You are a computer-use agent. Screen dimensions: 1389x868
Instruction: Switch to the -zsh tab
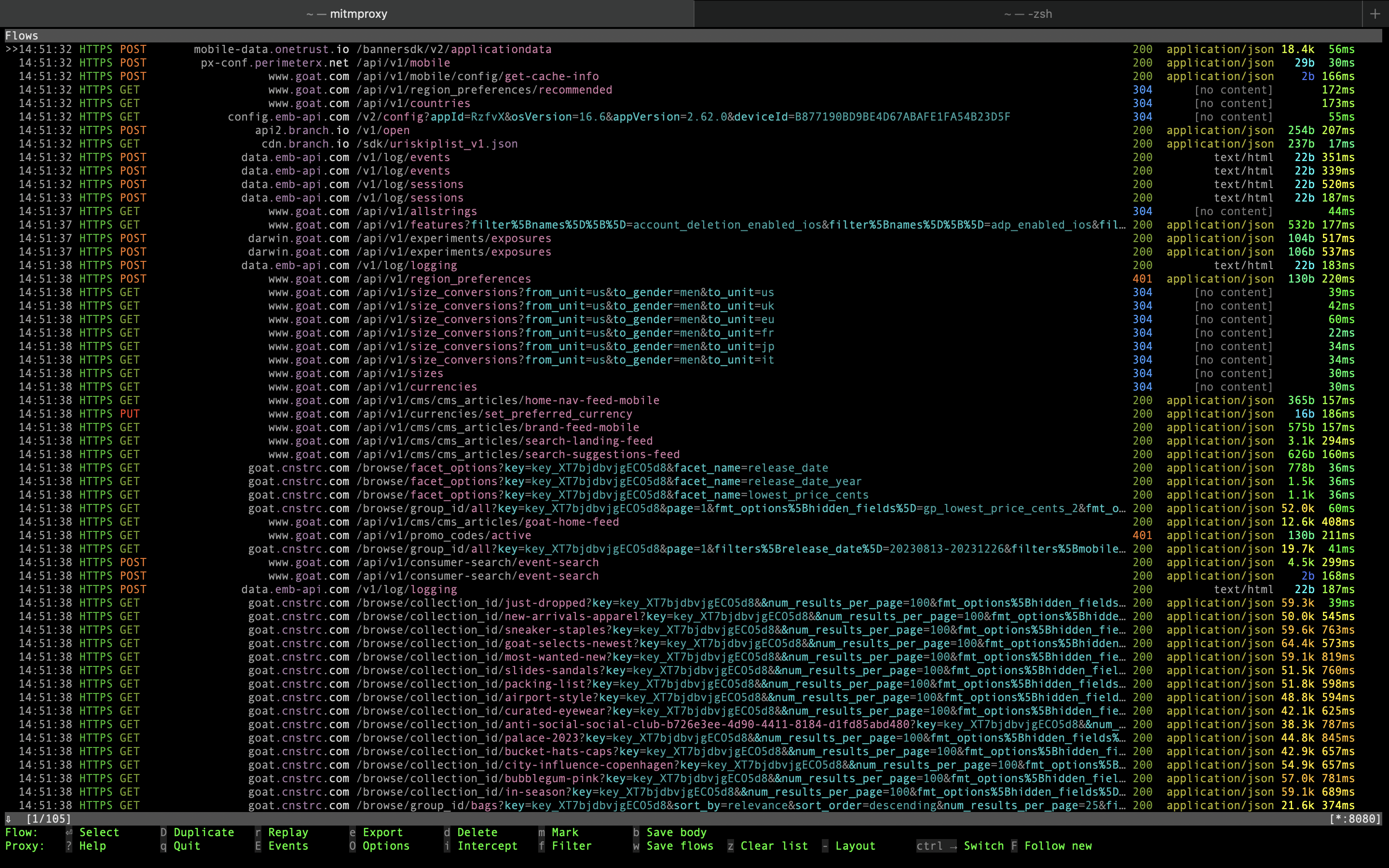point(1028,14)
